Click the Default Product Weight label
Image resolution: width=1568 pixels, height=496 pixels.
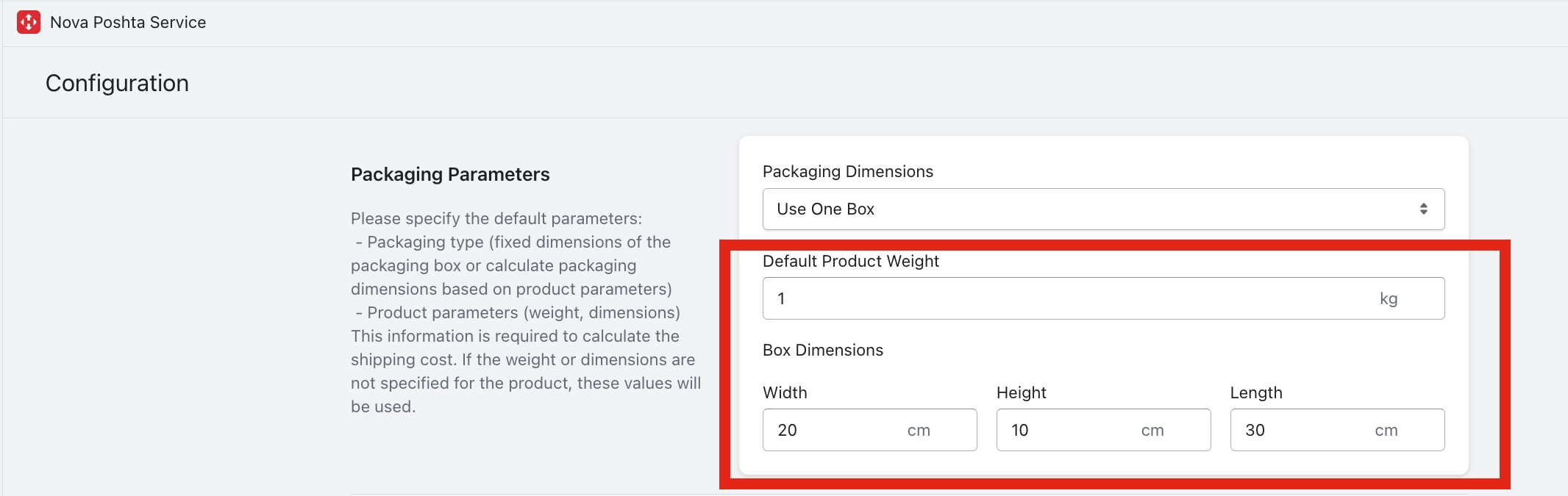coord(850,261)
